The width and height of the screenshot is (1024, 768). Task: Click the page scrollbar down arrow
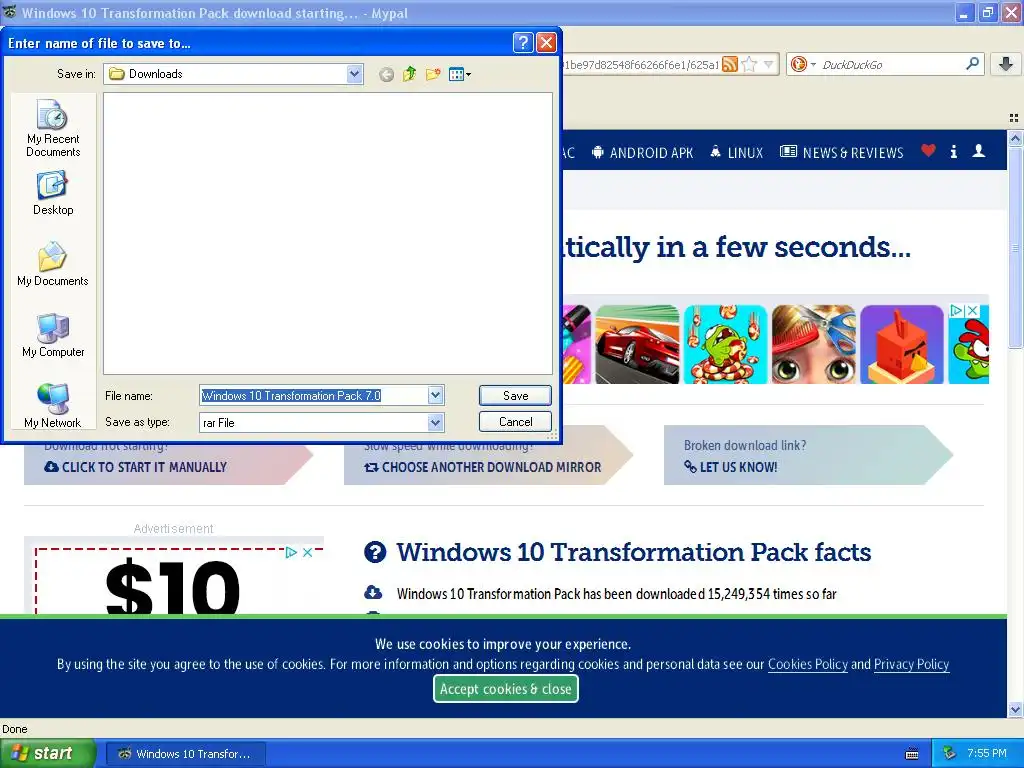[1015, 709]
